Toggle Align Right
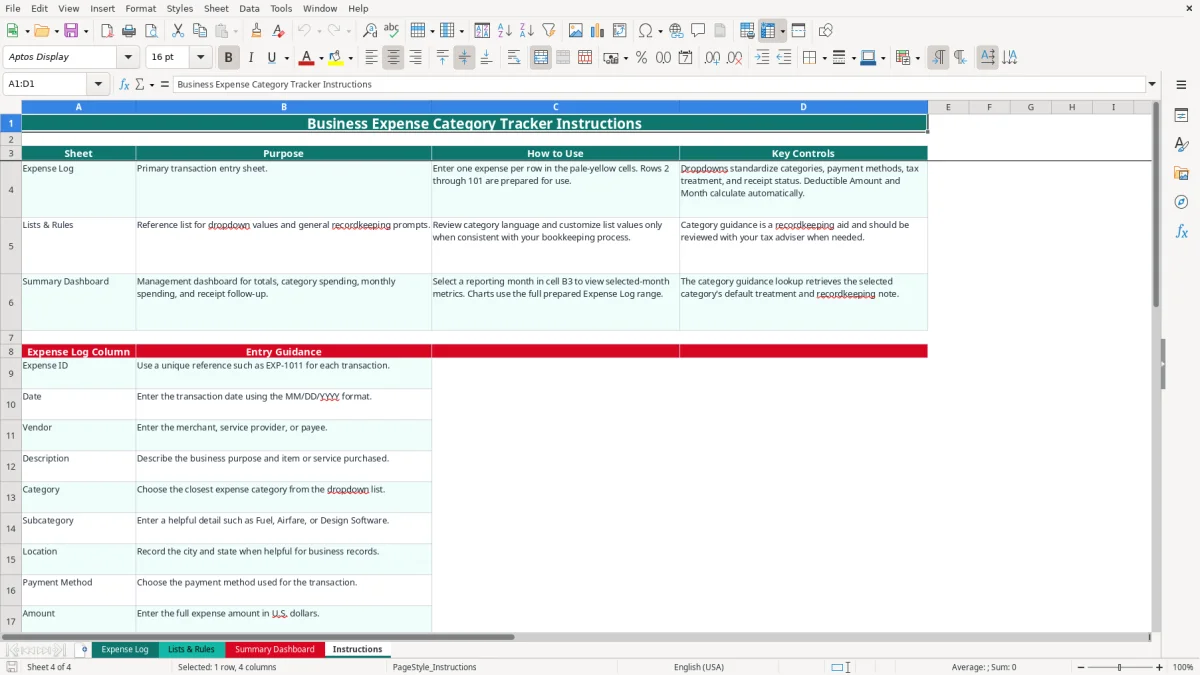Viewport: 1200px width, 675px height. pos(415,58)
